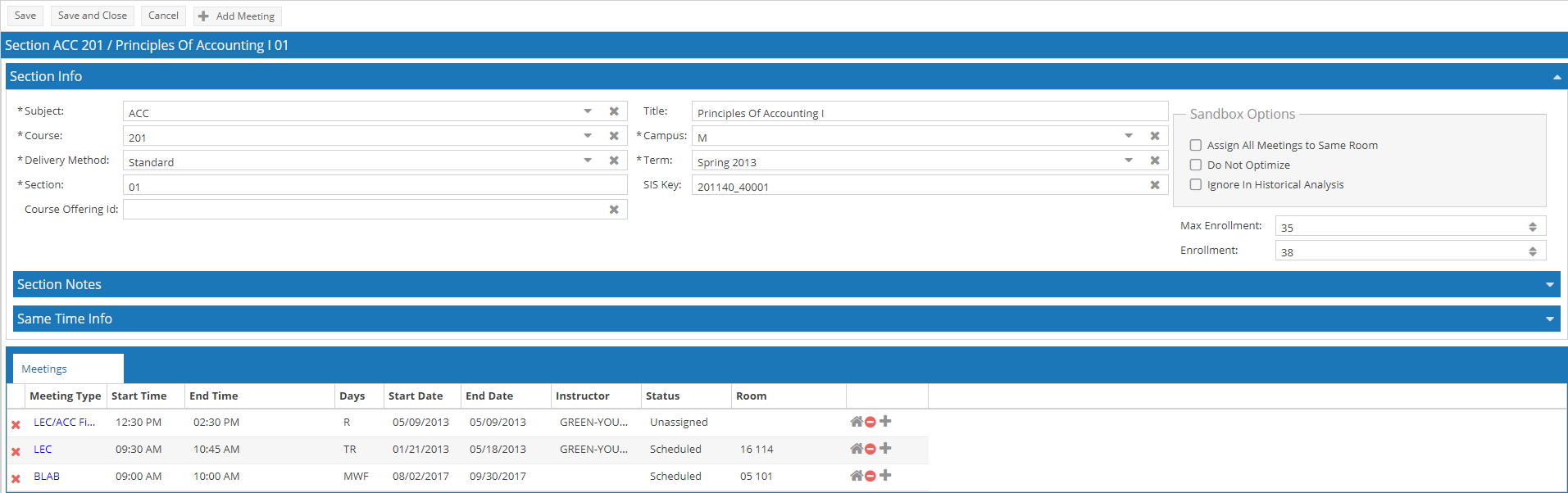Open the LEC meeting link
Viewport: 1568px width, 493px height.
click(x=43, y=450)
